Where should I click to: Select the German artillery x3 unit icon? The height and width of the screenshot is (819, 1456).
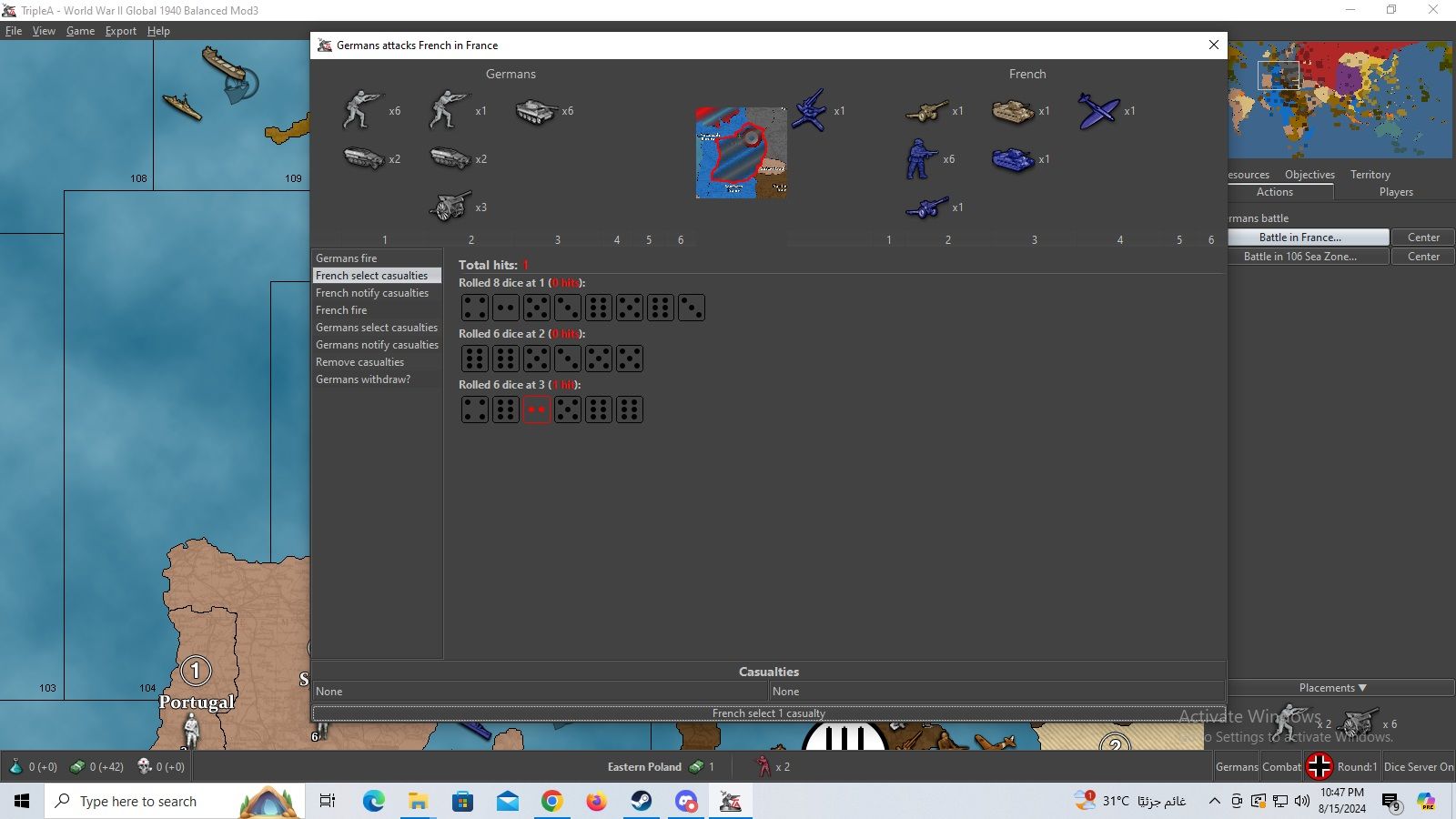pyautogui.click(x=450, y=207)
